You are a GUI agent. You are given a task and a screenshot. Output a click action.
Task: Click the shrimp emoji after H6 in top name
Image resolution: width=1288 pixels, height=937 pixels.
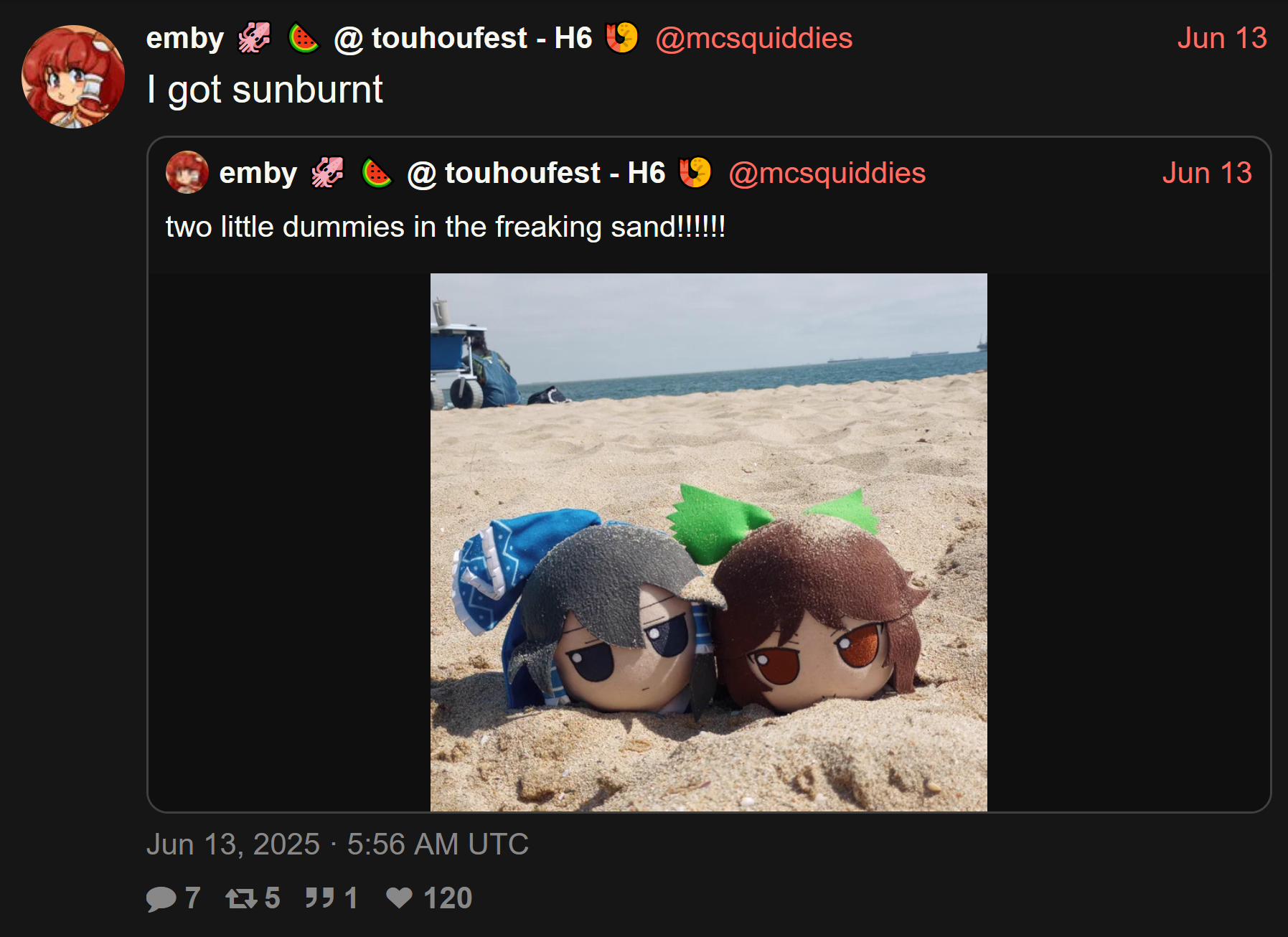point(621,38)
